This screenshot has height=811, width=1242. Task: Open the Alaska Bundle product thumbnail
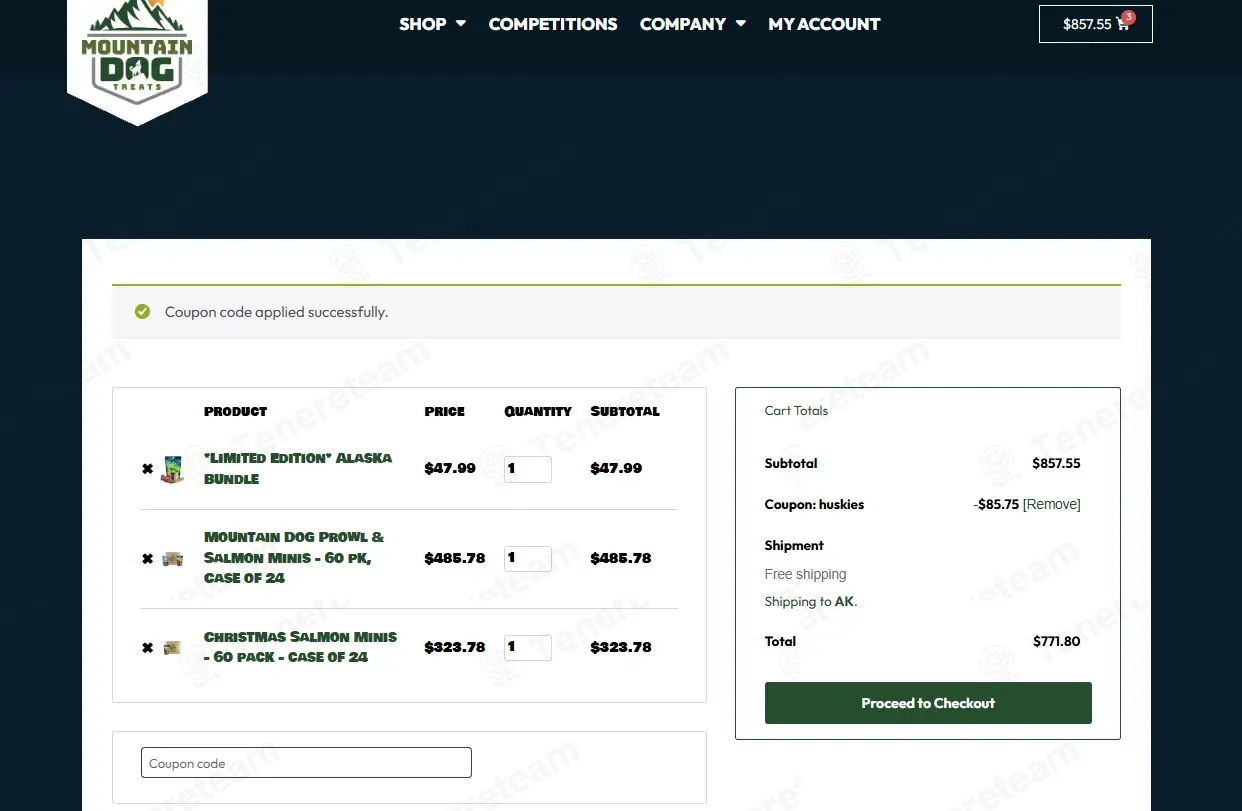click(173, 469)
